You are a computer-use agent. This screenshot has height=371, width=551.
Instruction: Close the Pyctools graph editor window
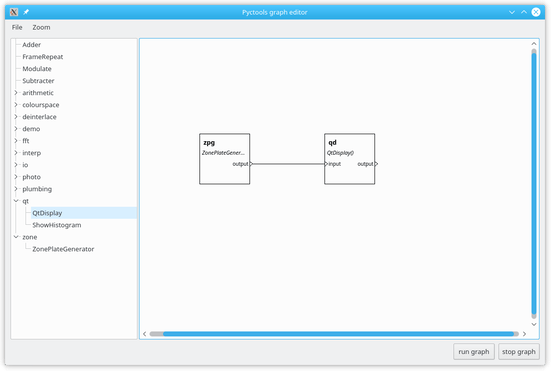pyautogui.click(x=536, y=12)
